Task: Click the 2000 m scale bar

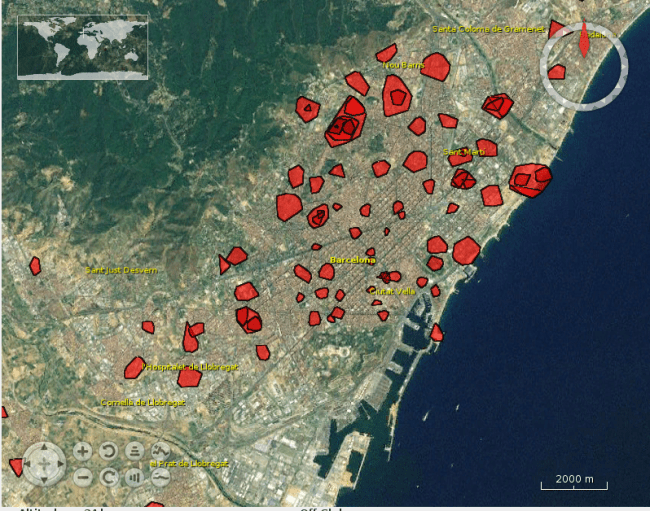Action: (x=574, y=482)
